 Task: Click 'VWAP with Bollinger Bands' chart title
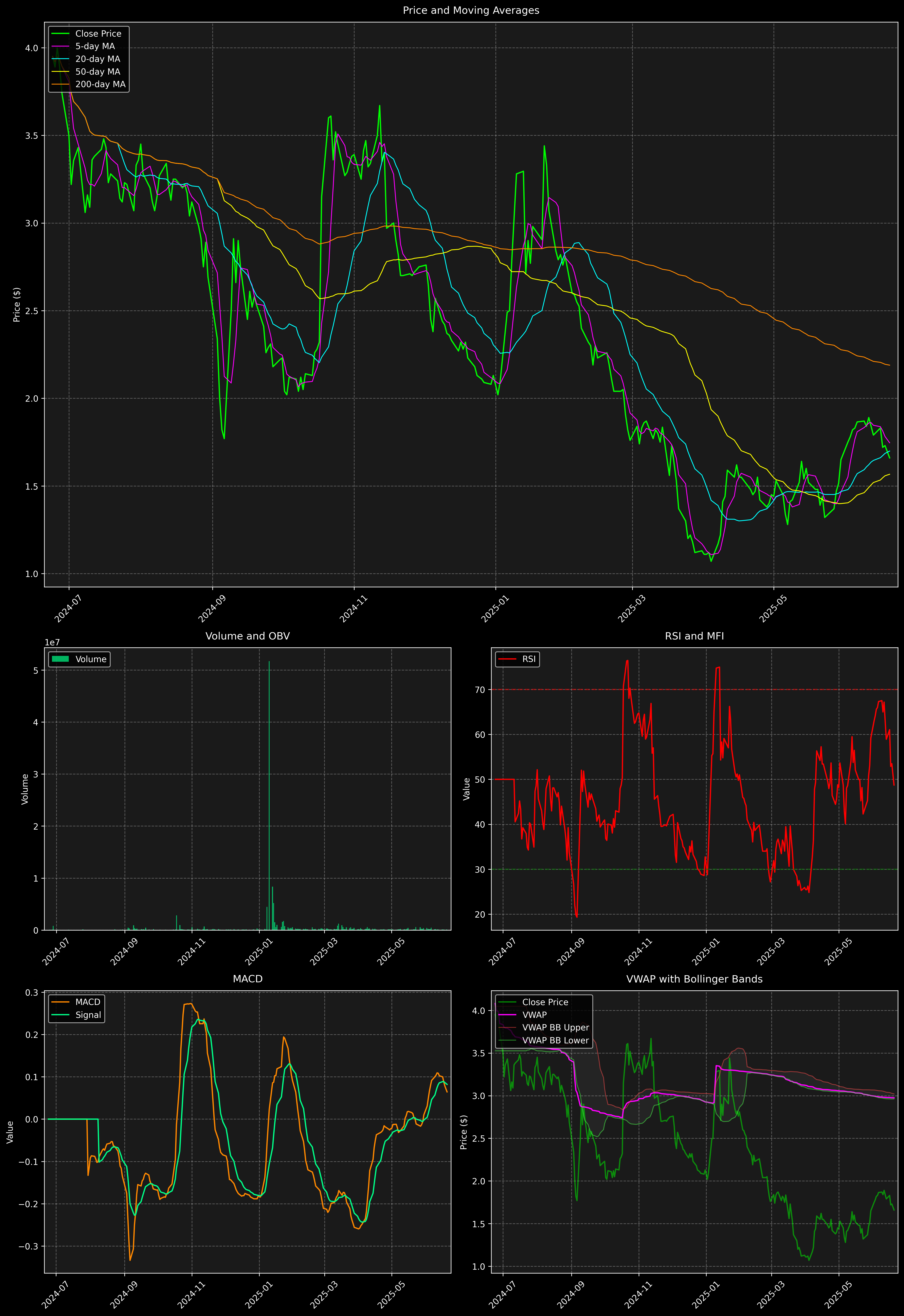694,979
